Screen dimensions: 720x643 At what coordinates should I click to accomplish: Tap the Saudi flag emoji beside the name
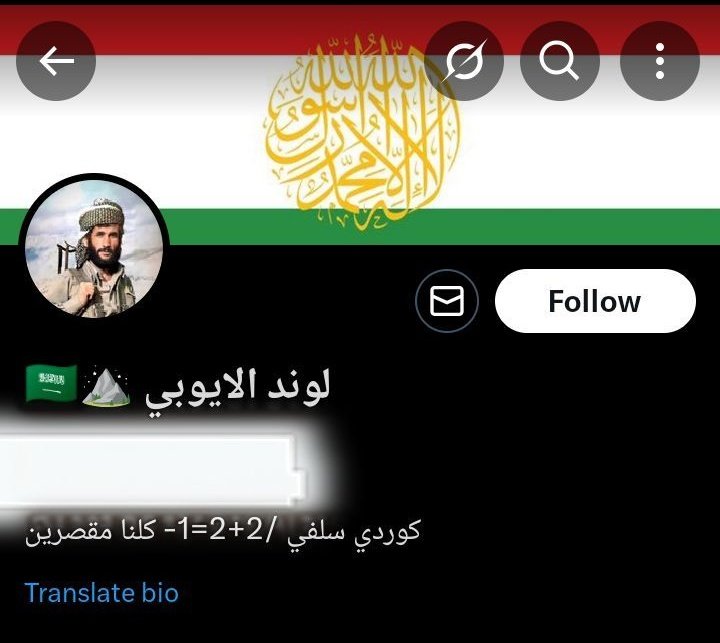coord(51,383)
